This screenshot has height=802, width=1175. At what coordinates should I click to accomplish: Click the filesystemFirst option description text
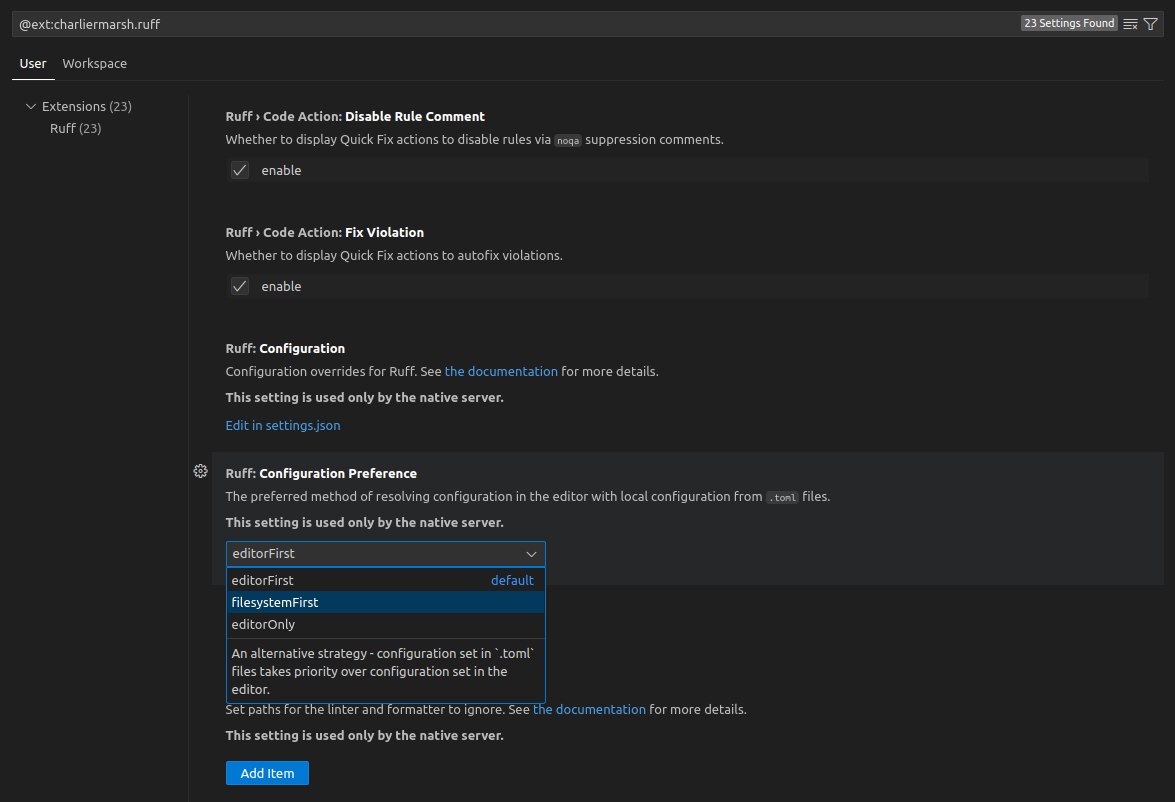(x=383, y=672)
